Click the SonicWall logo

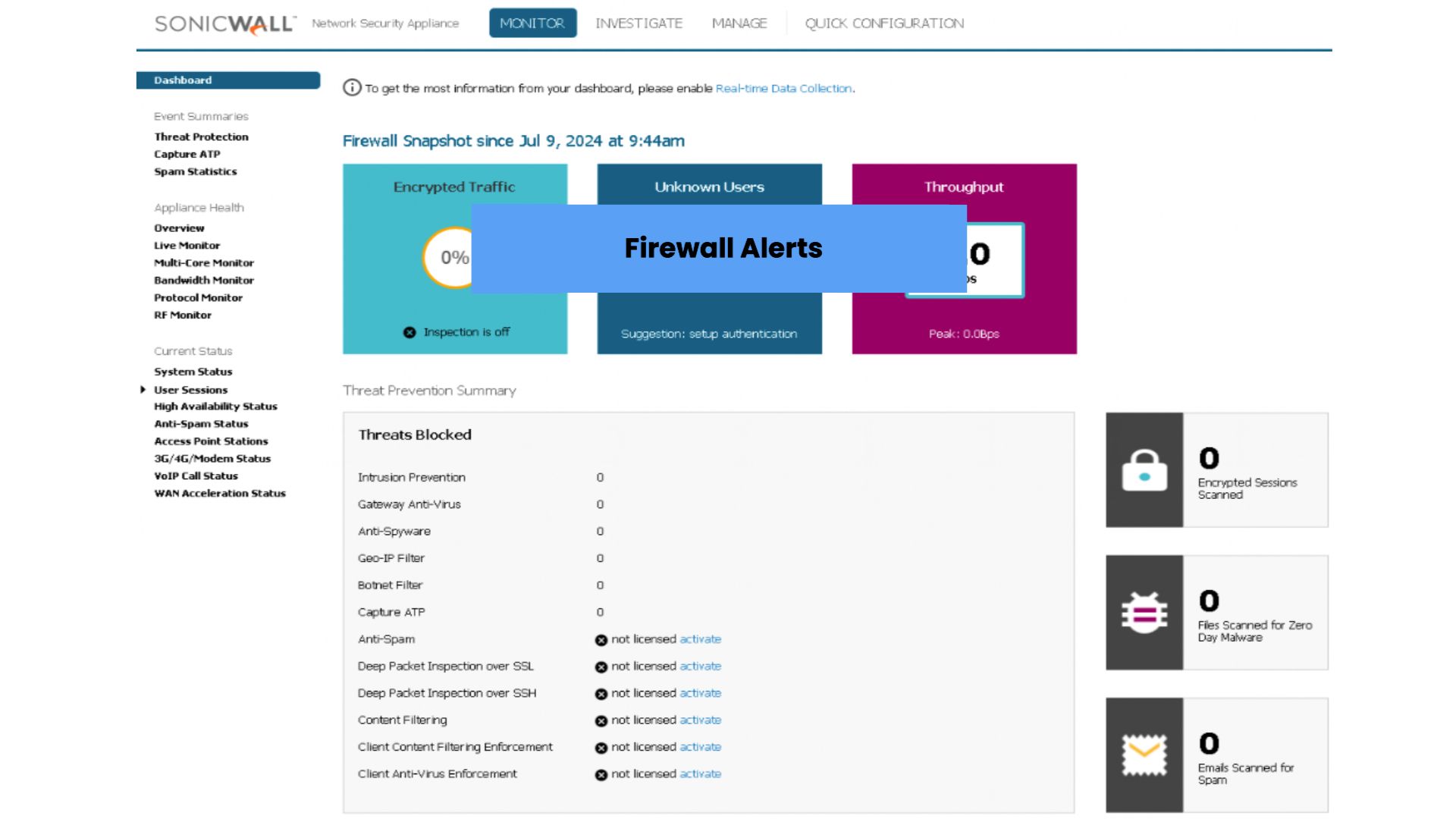225,24
